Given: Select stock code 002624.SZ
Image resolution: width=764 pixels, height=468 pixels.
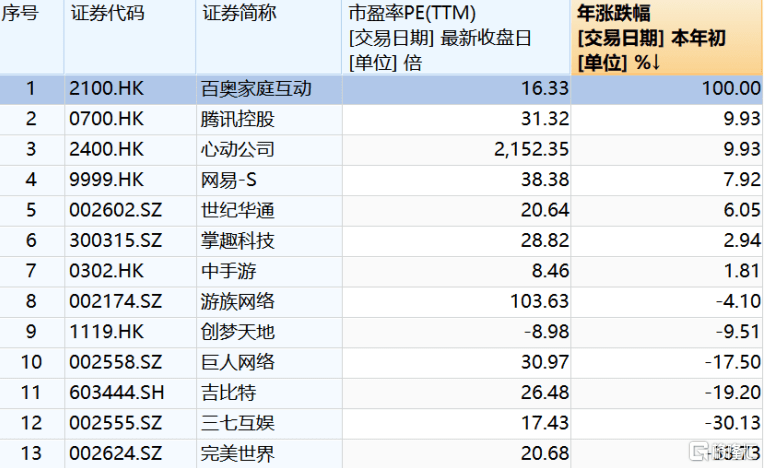Looking at the screenshot, I should [115, 453].
